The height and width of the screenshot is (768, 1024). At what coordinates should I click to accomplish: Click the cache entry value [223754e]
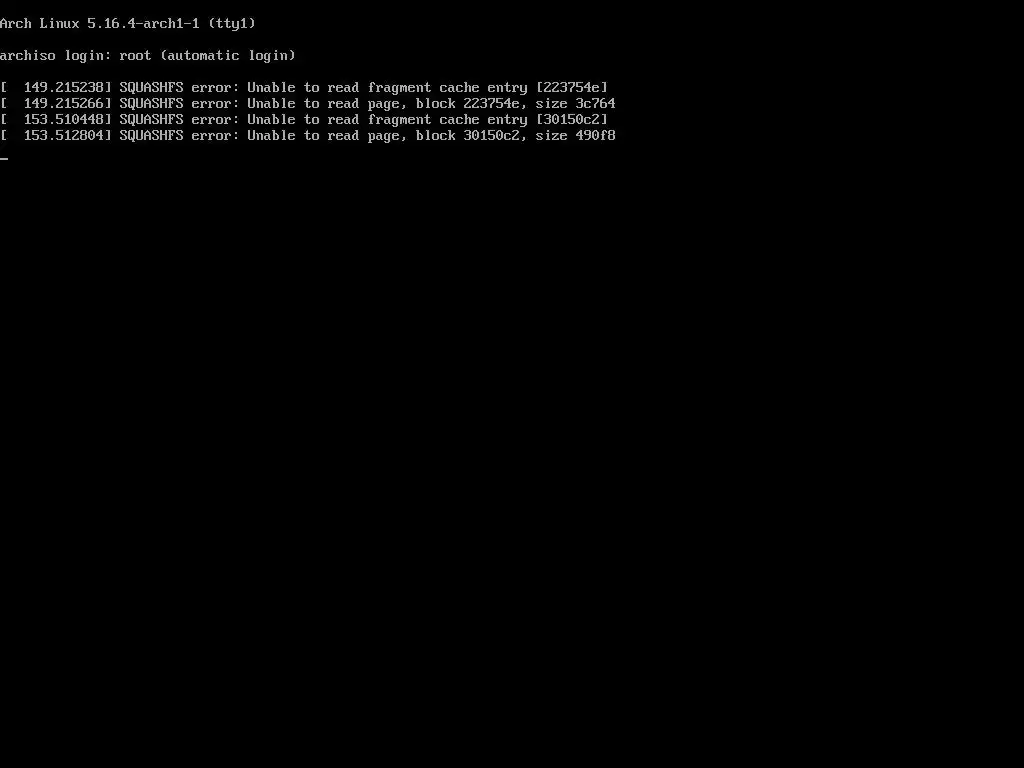pos(571,88)
